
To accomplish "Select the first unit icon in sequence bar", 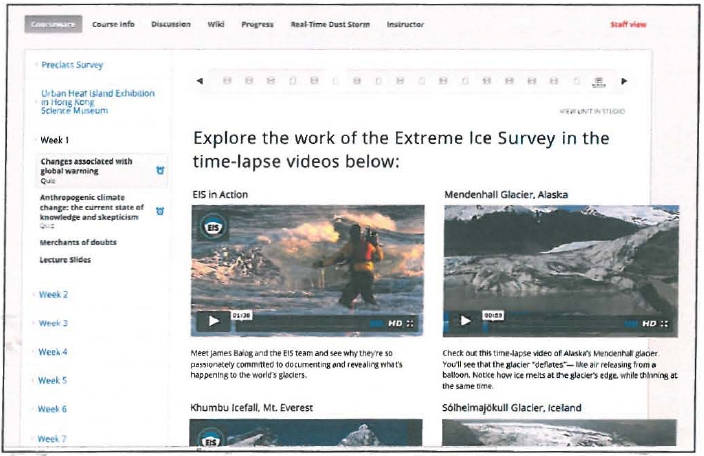I will point(227,81).
